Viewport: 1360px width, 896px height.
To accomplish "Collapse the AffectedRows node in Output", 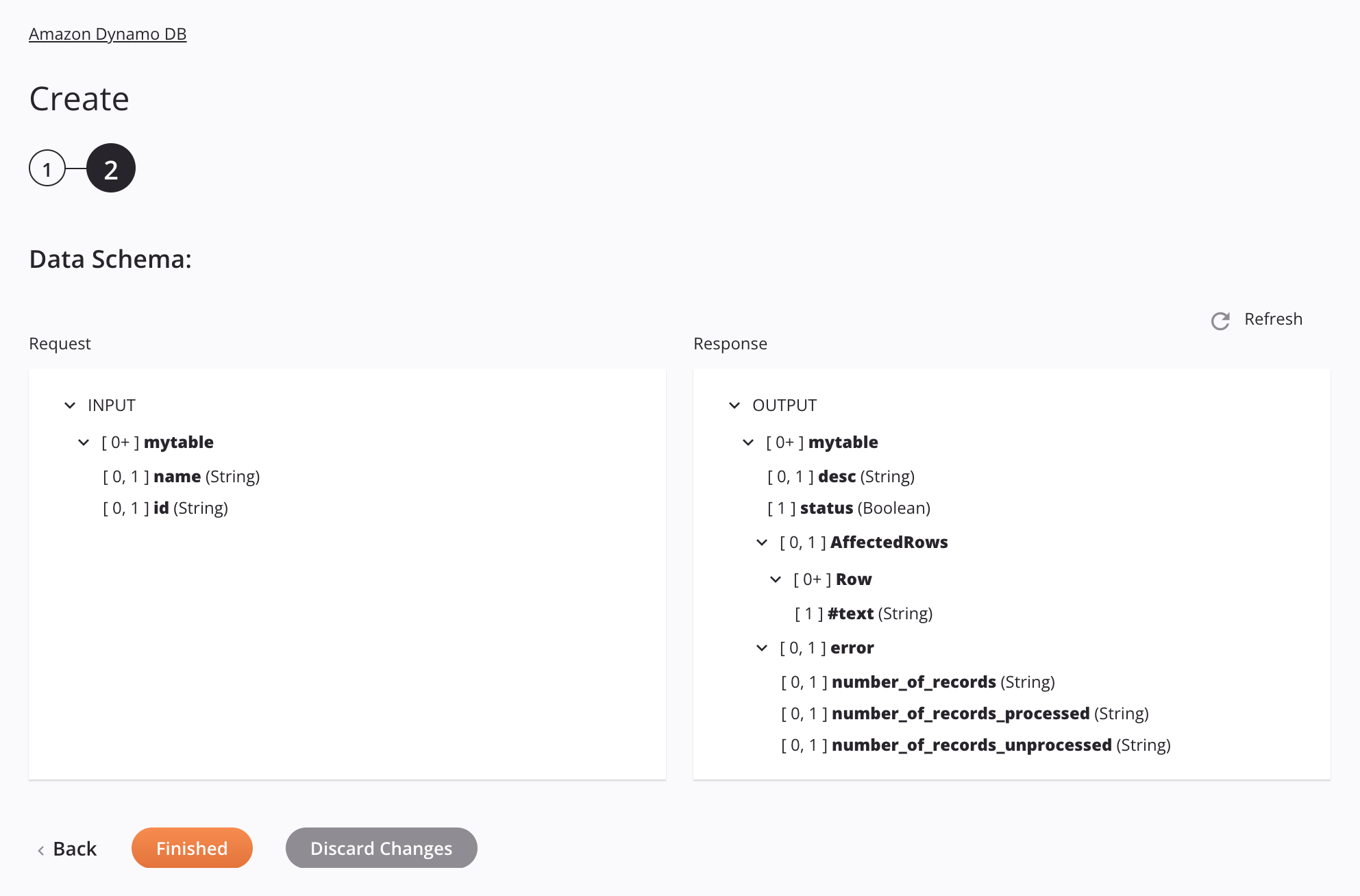I will 758,541.
